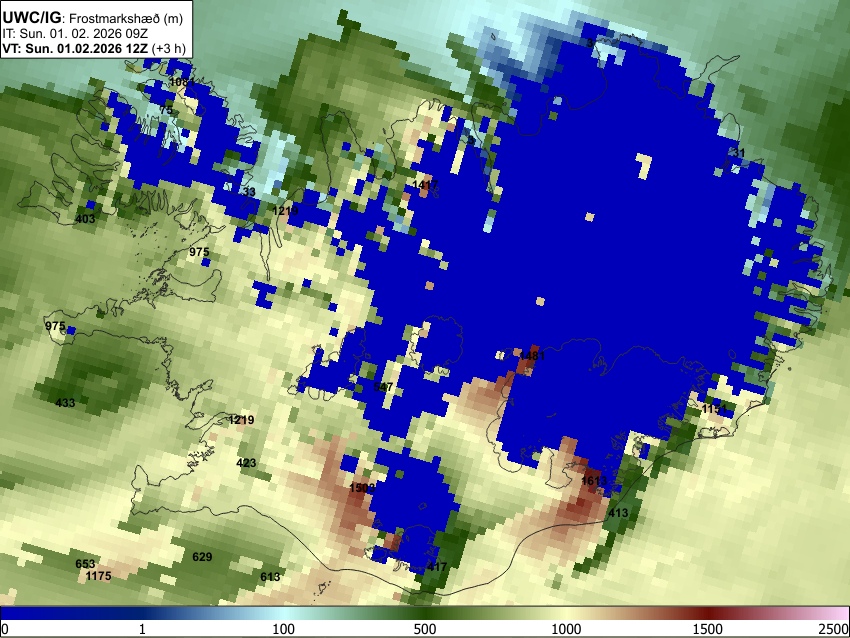Click the 0 tick on color scale

[5, 629]
